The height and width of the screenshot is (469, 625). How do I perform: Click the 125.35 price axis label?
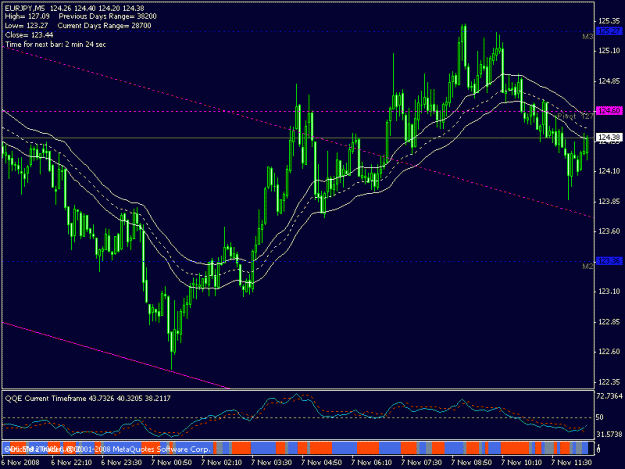pyautogui.click(x=609, y=21)
